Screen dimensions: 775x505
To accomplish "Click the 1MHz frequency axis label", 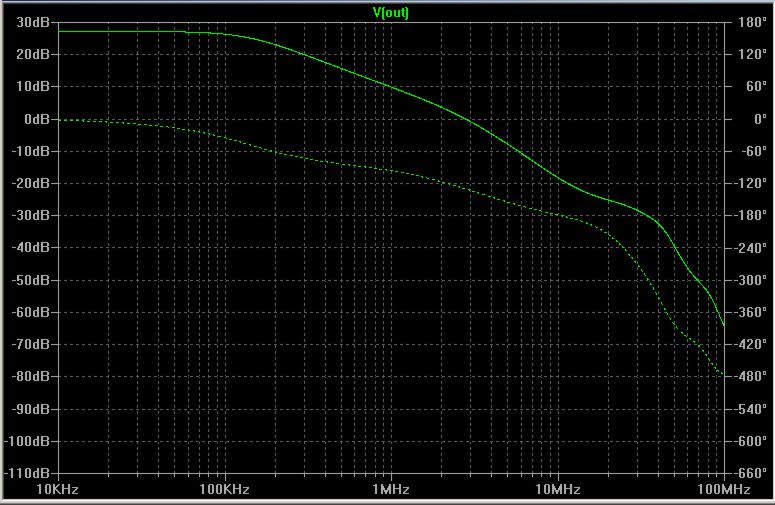I will click(x=391, y=490).
